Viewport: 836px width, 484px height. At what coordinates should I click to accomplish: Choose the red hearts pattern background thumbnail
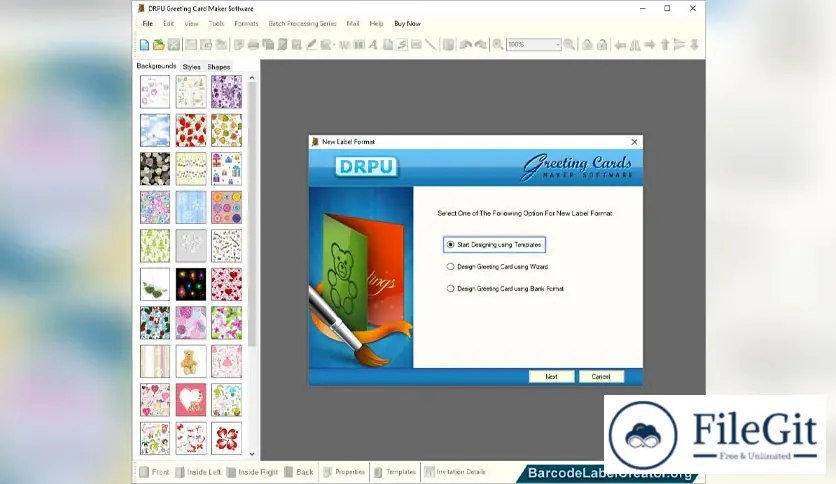pos(226,284)
